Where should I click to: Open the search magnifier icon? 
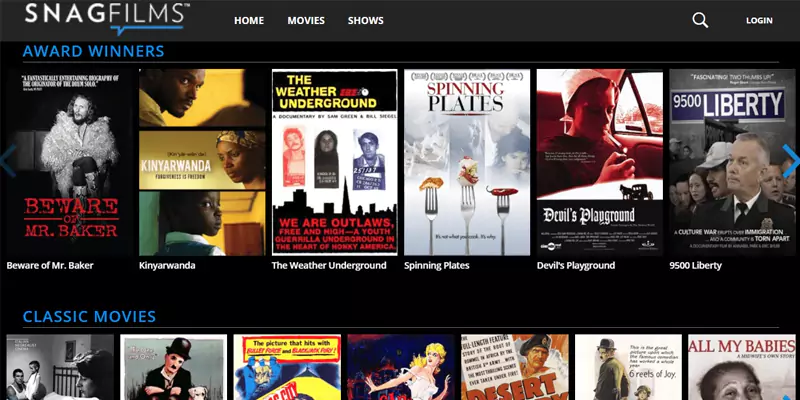coord(700,20)
